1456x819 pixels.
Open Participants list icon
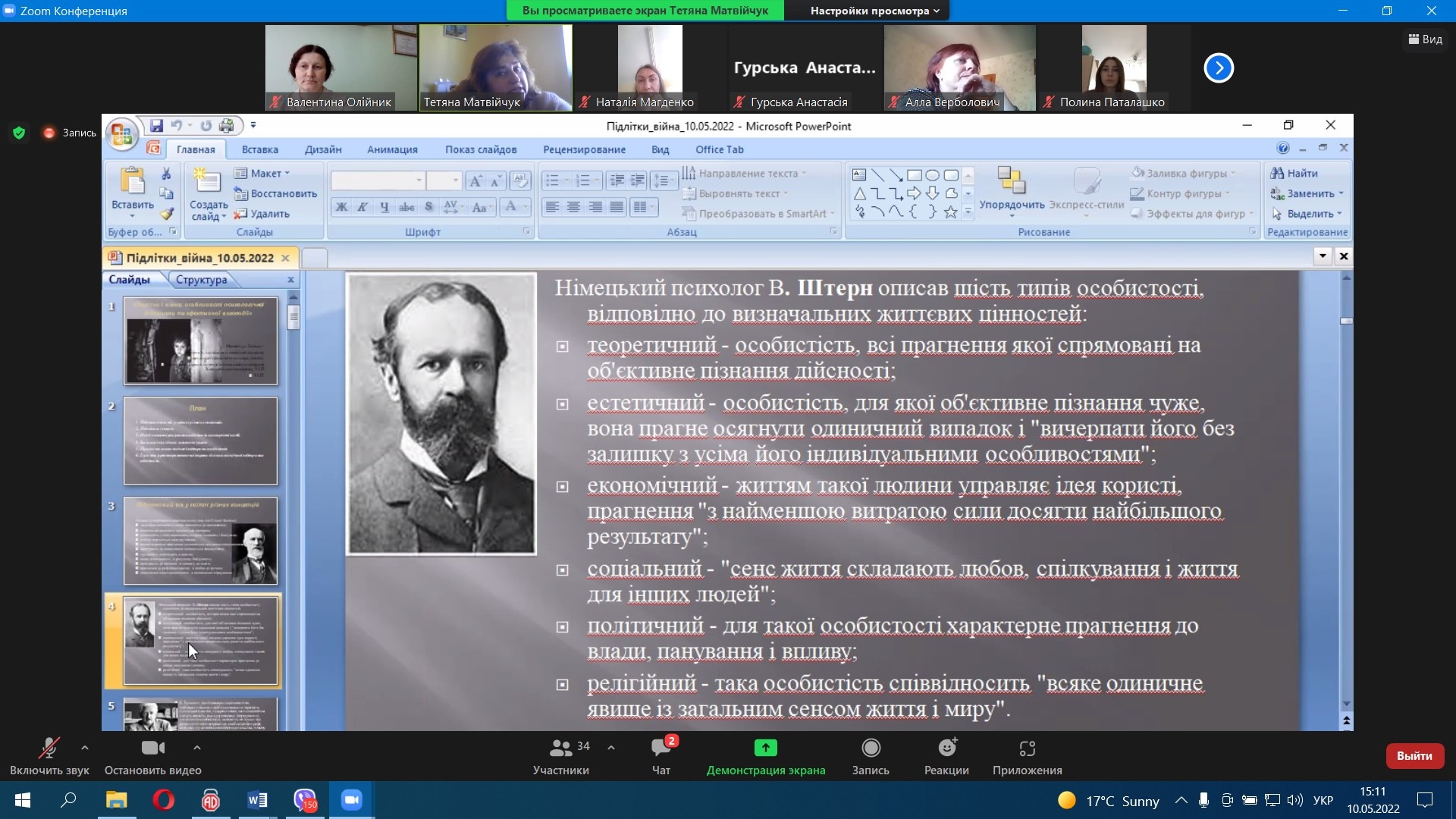tap(561, 748)
